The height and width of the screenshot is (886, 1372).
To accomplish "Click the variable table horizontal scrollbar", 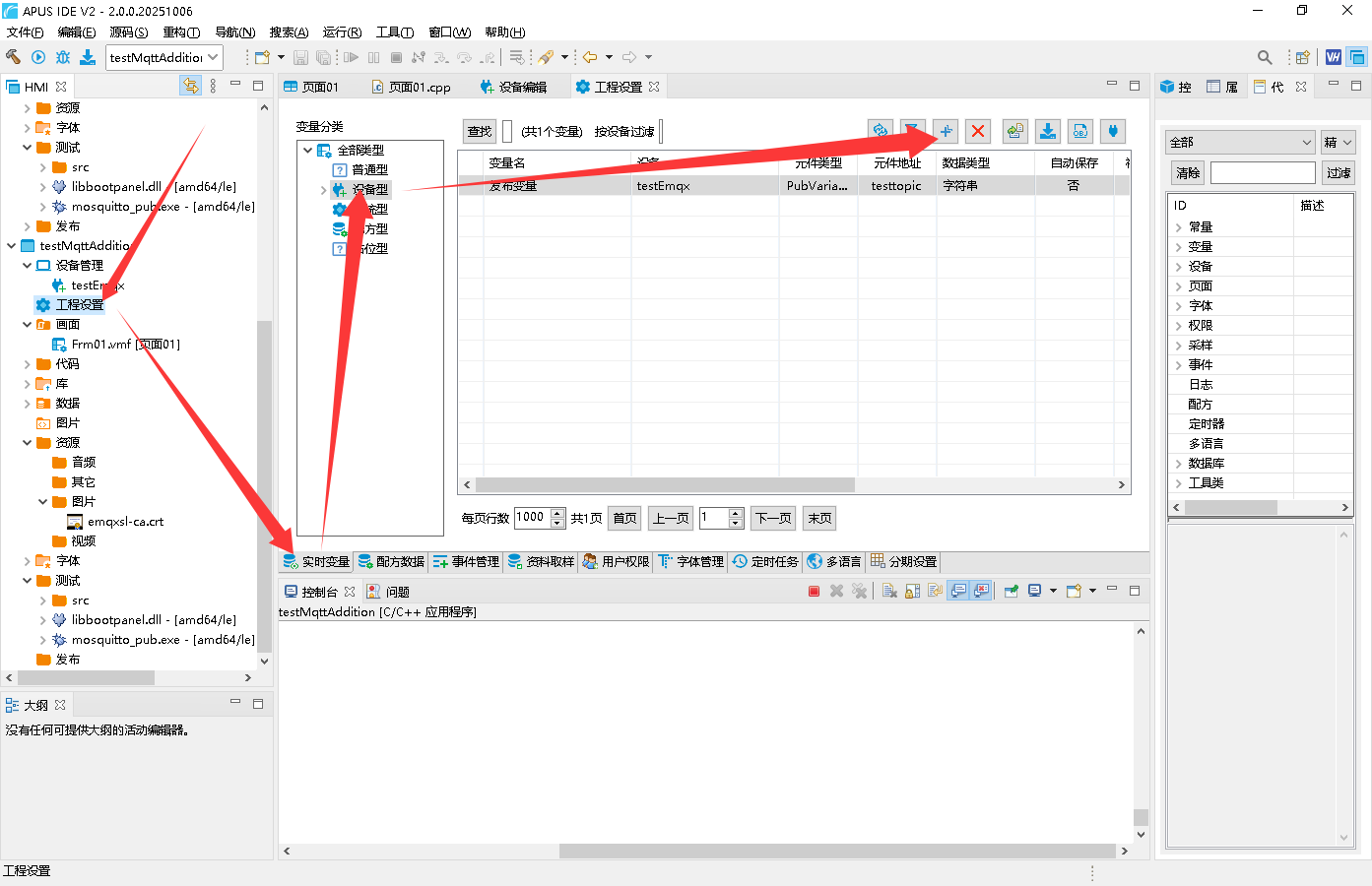I will [666, 484].
